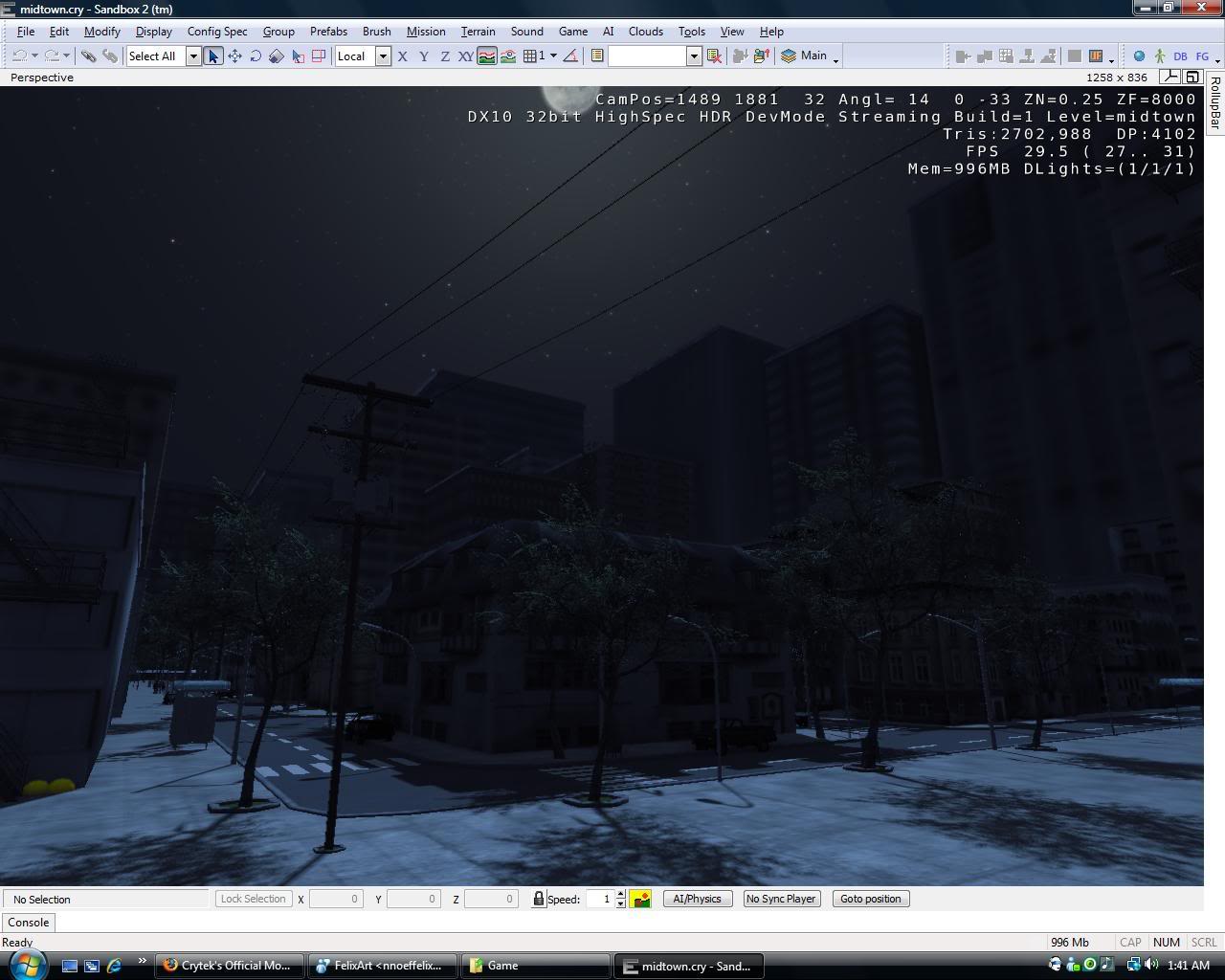Activate the red rectangle selection icon

pyautogui.click(x=319, y=56)
